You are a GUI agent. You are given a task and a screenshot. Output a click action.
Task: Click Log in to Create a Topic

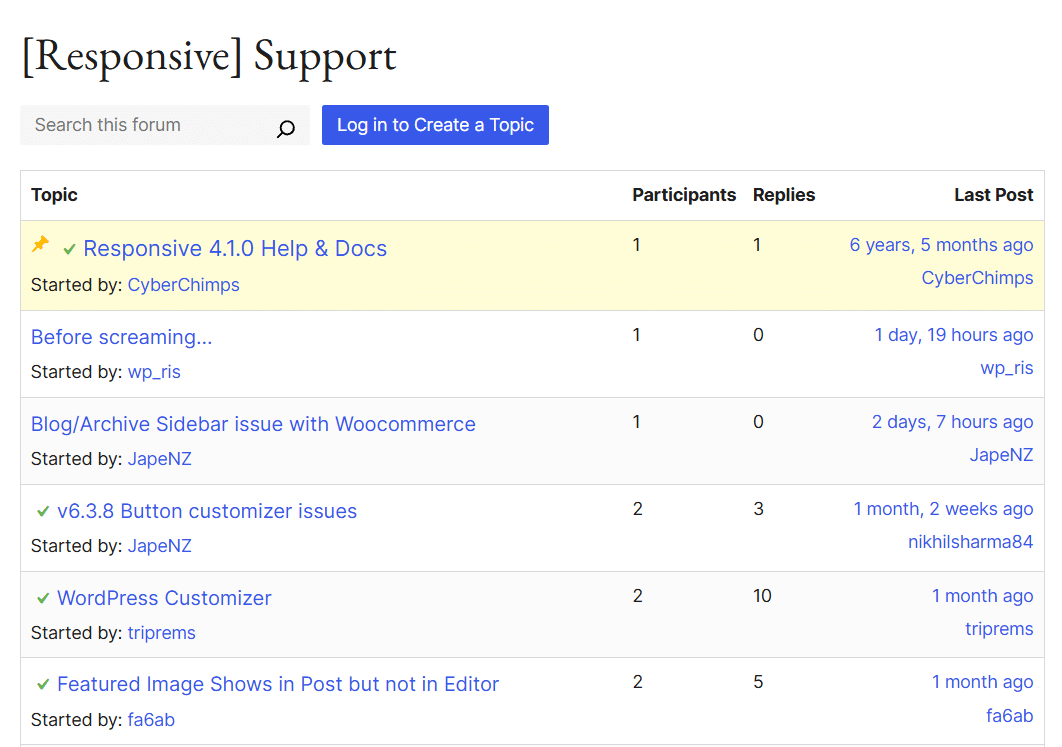pos(436,125)
